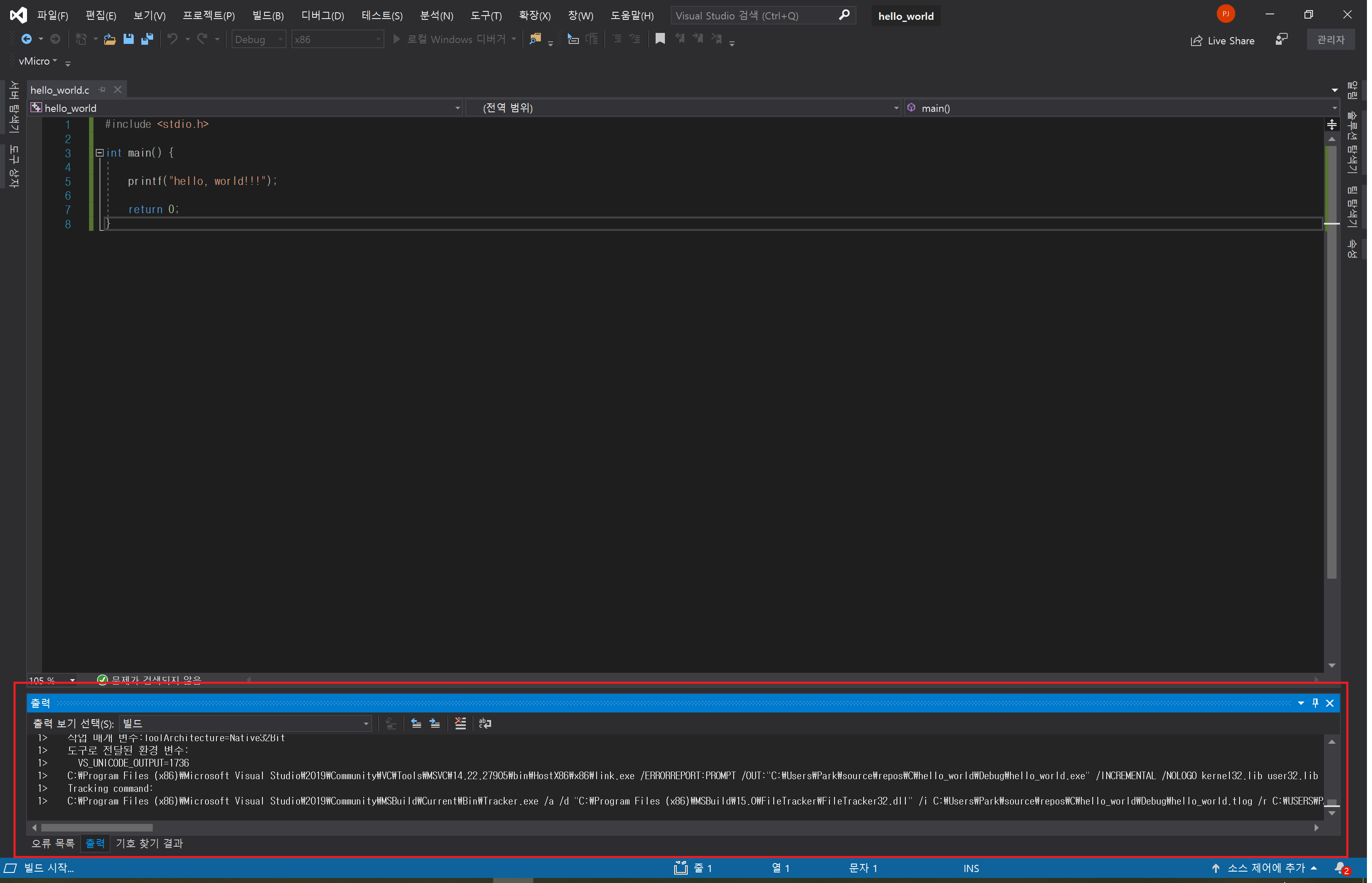Switch to the 오류 목록 tab
This screenshot has width=1372, height=883.
click(53, 843)
